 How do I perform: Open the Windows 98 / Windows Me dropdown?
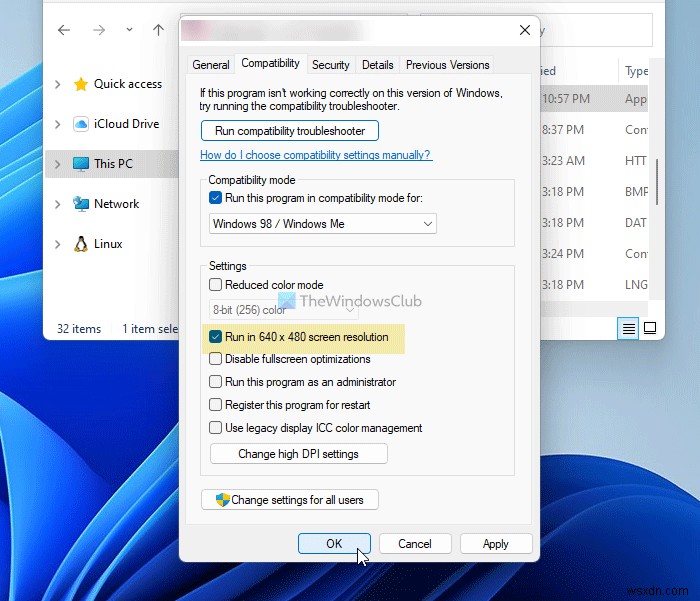click(323, 224)
